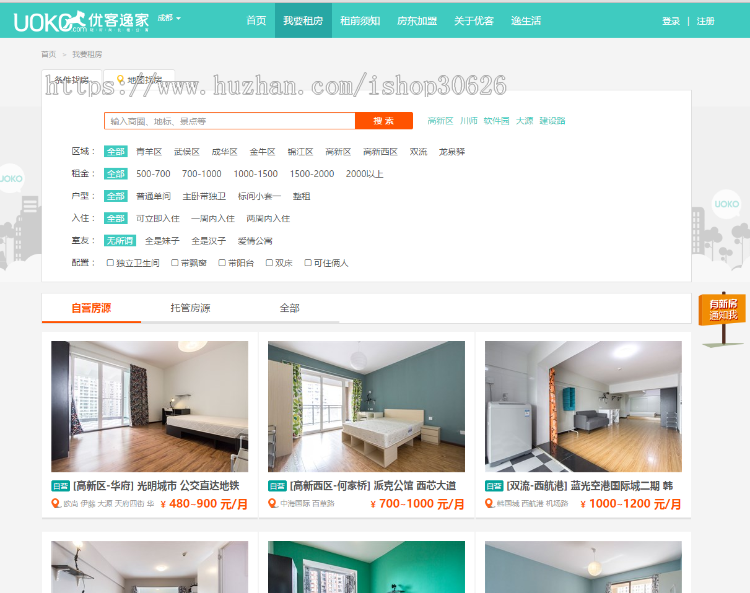Click the 大源 hot search keyword
750x593 pixels.
[524, 121]
